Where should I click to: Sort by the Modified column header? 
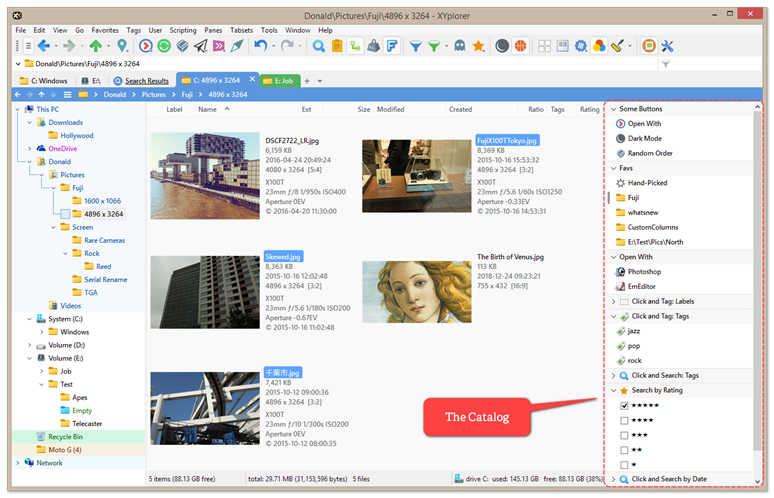tap(390, 109)
